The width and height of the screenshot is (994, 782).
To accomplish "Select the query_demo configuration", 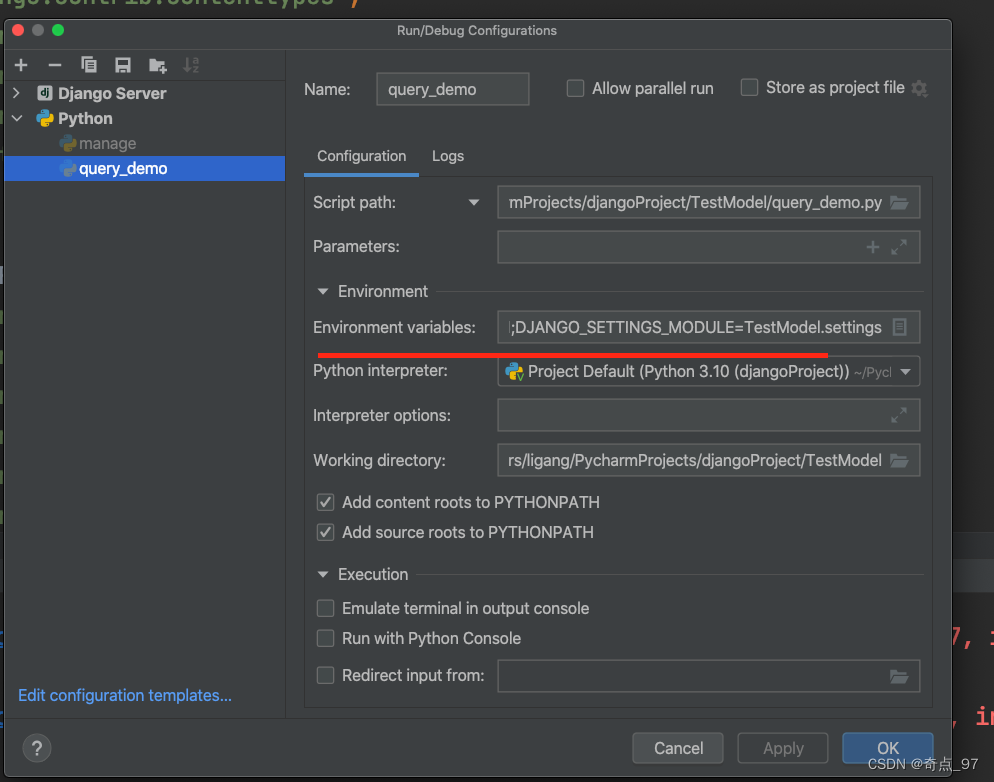I will 145,169.
